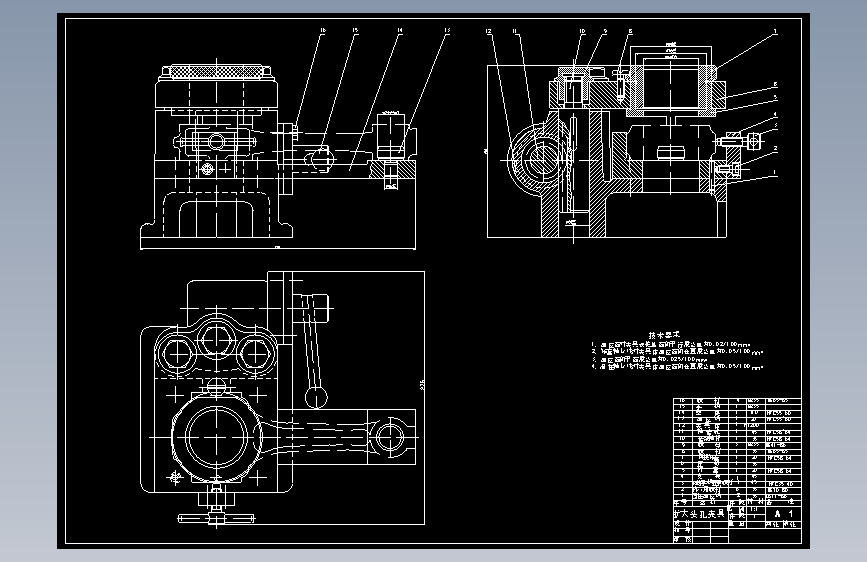Click part balloon number 11

[515, 32]
